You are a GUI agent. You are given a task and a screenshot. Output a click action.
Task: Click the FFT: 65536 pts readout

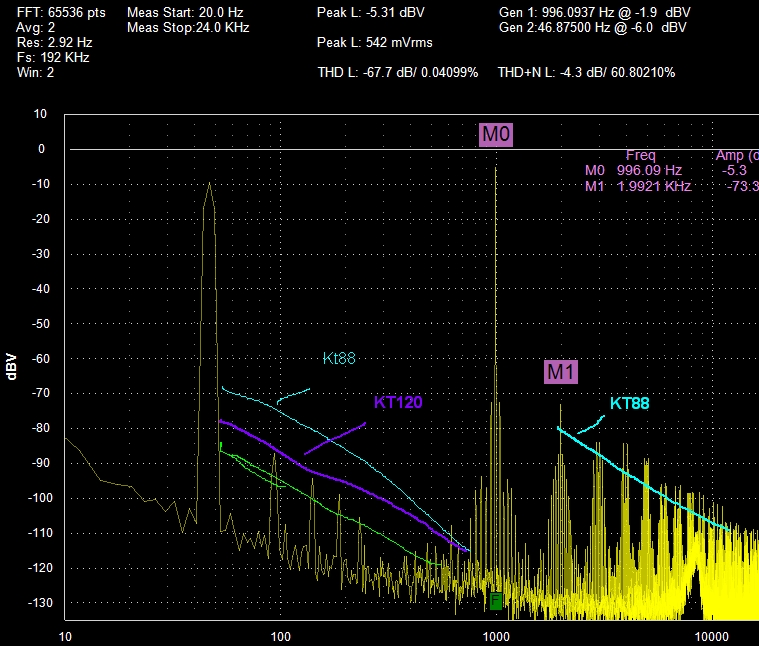(61, 13)
